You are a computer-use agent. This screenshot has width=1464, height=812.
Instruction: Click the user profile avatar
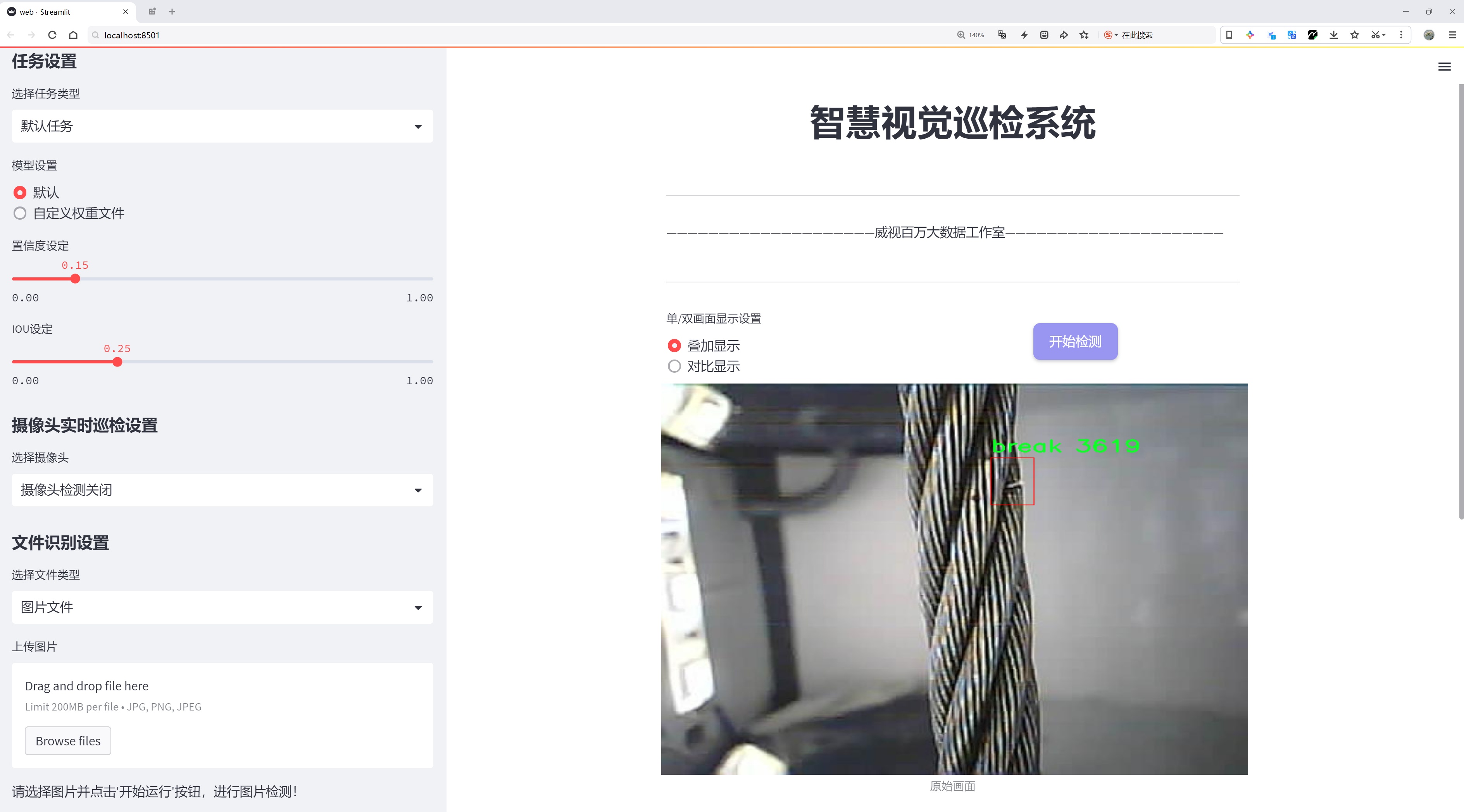(1429, 35)
